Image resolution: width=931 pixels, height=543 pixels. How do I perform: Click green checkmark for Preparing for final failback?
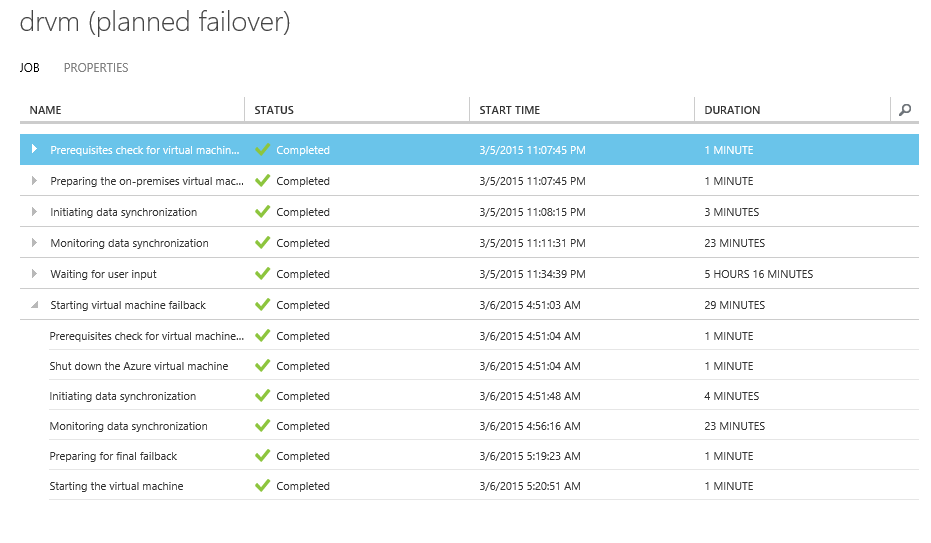coord(263,456)
